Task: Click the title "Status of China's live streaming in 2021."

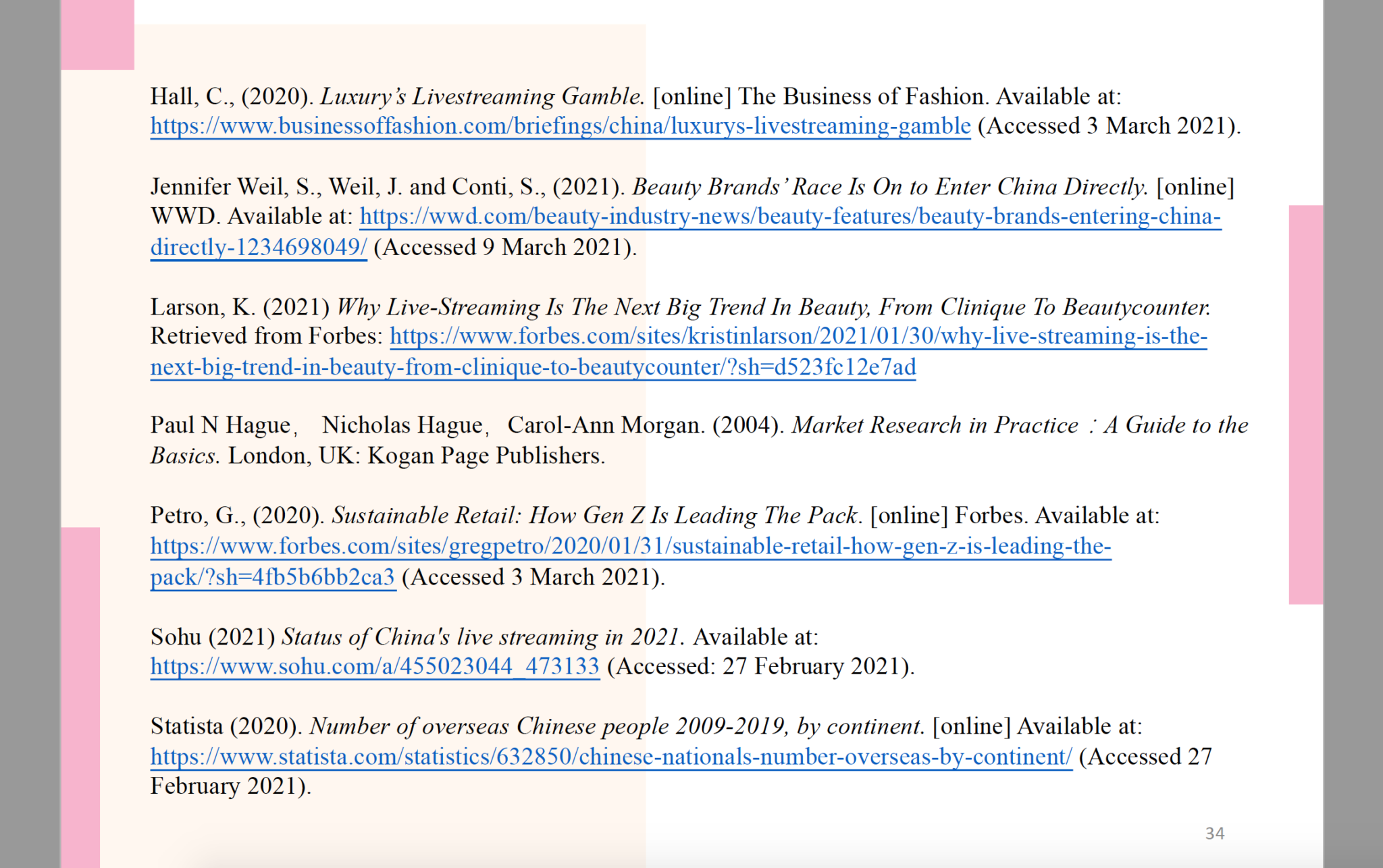Action: (x=484, y=637)
